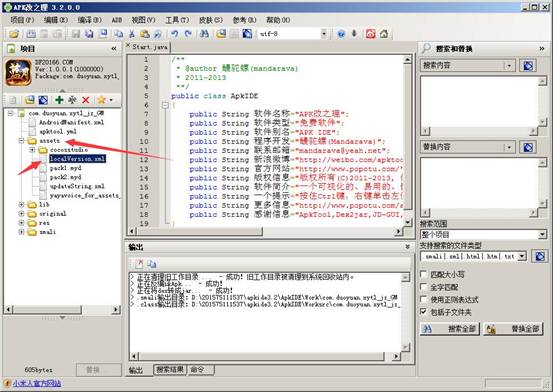Click the 替换全部 button
The height and width of the screenshot is (392, 553).
tap(513, 329)
